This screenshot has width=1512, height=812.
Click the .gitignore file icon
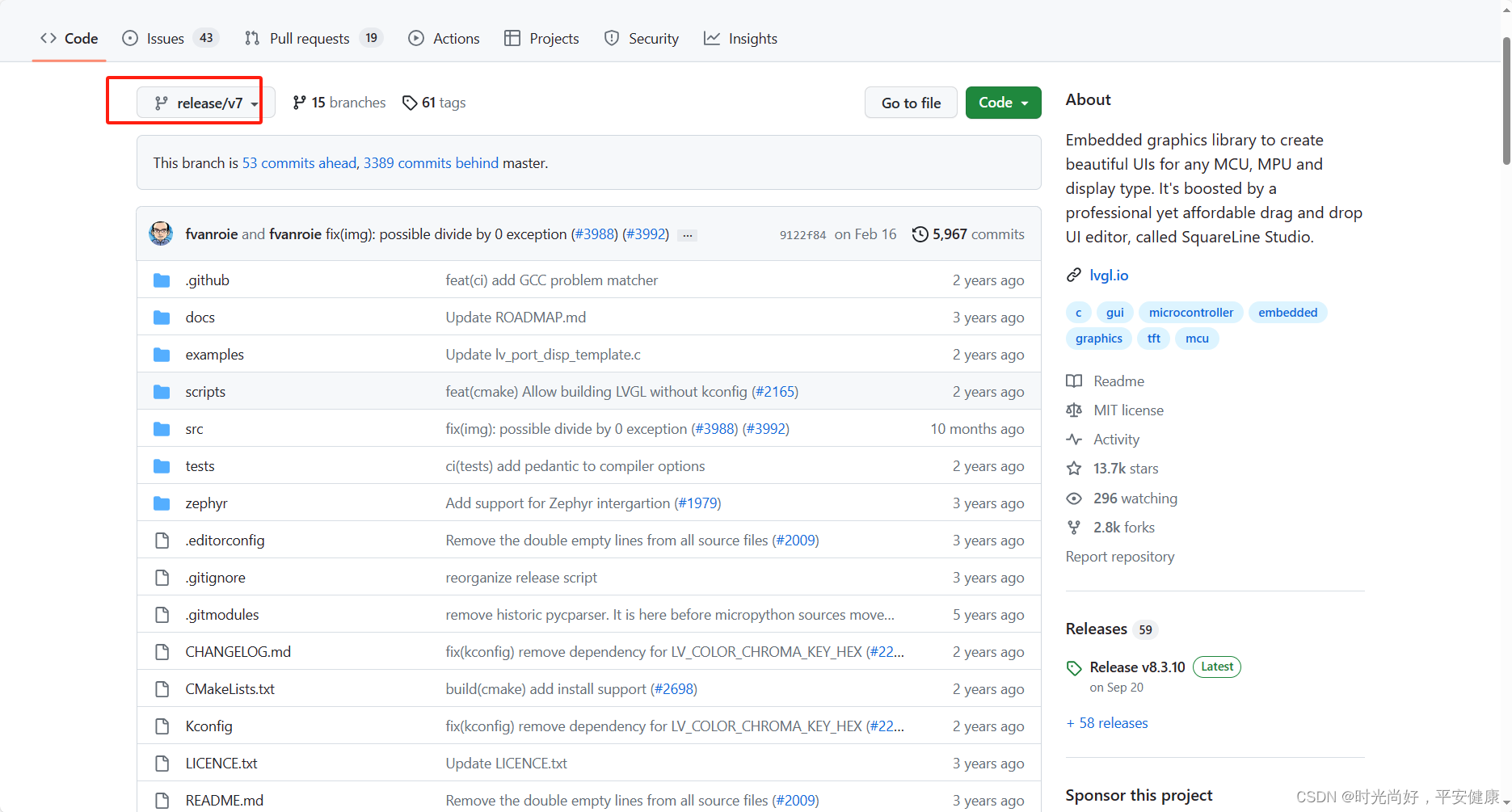(162, 578)
